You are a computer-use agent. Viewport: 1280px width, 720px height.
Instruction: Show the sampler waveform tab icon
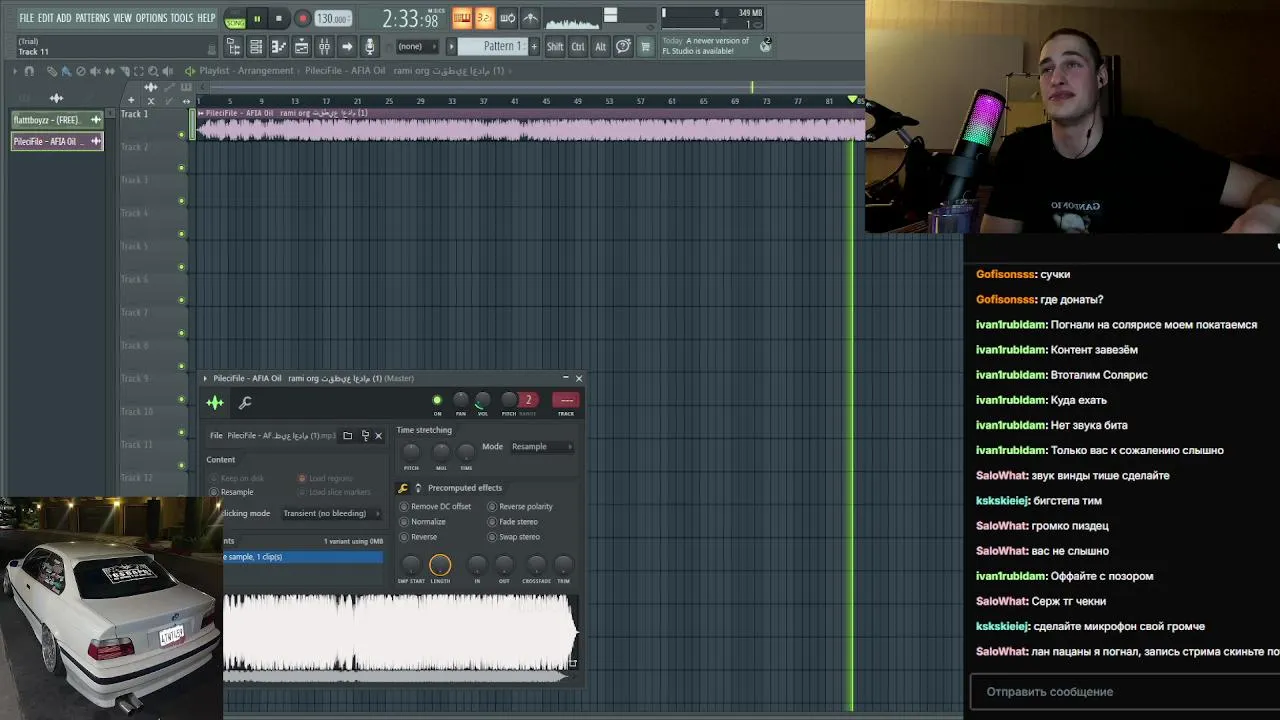point(215,402)
